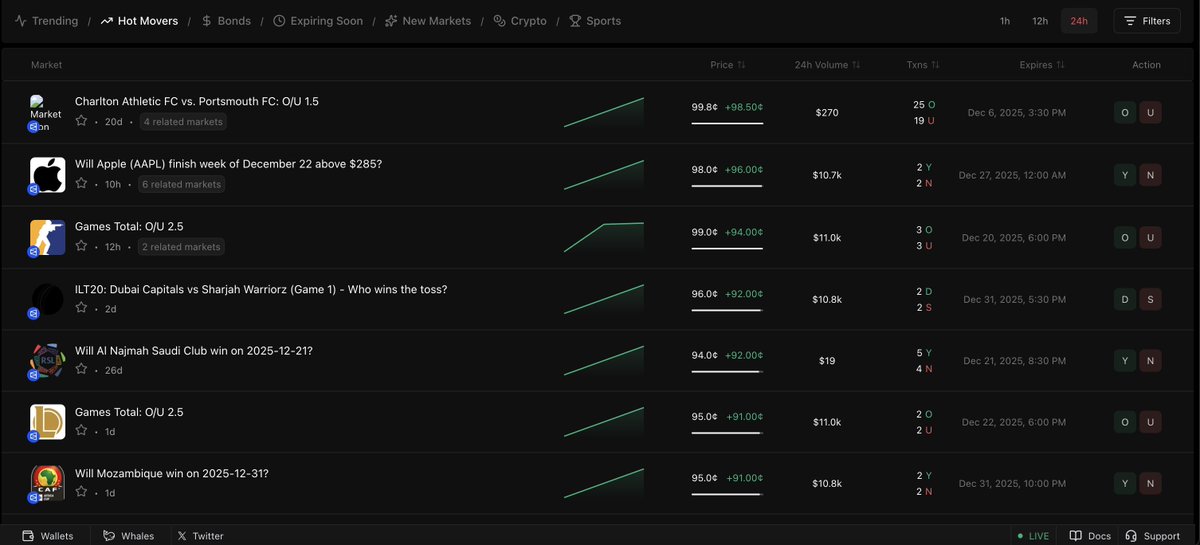
Task: Star the Mozambique win market
Action: click(82, 493)
